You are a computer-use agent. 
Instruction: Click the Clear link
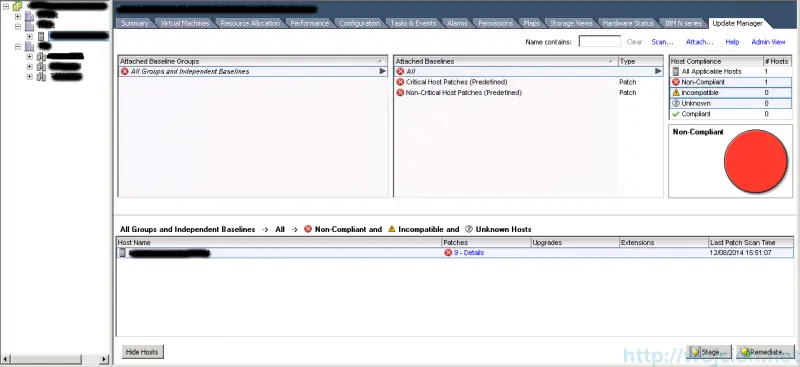634,42
